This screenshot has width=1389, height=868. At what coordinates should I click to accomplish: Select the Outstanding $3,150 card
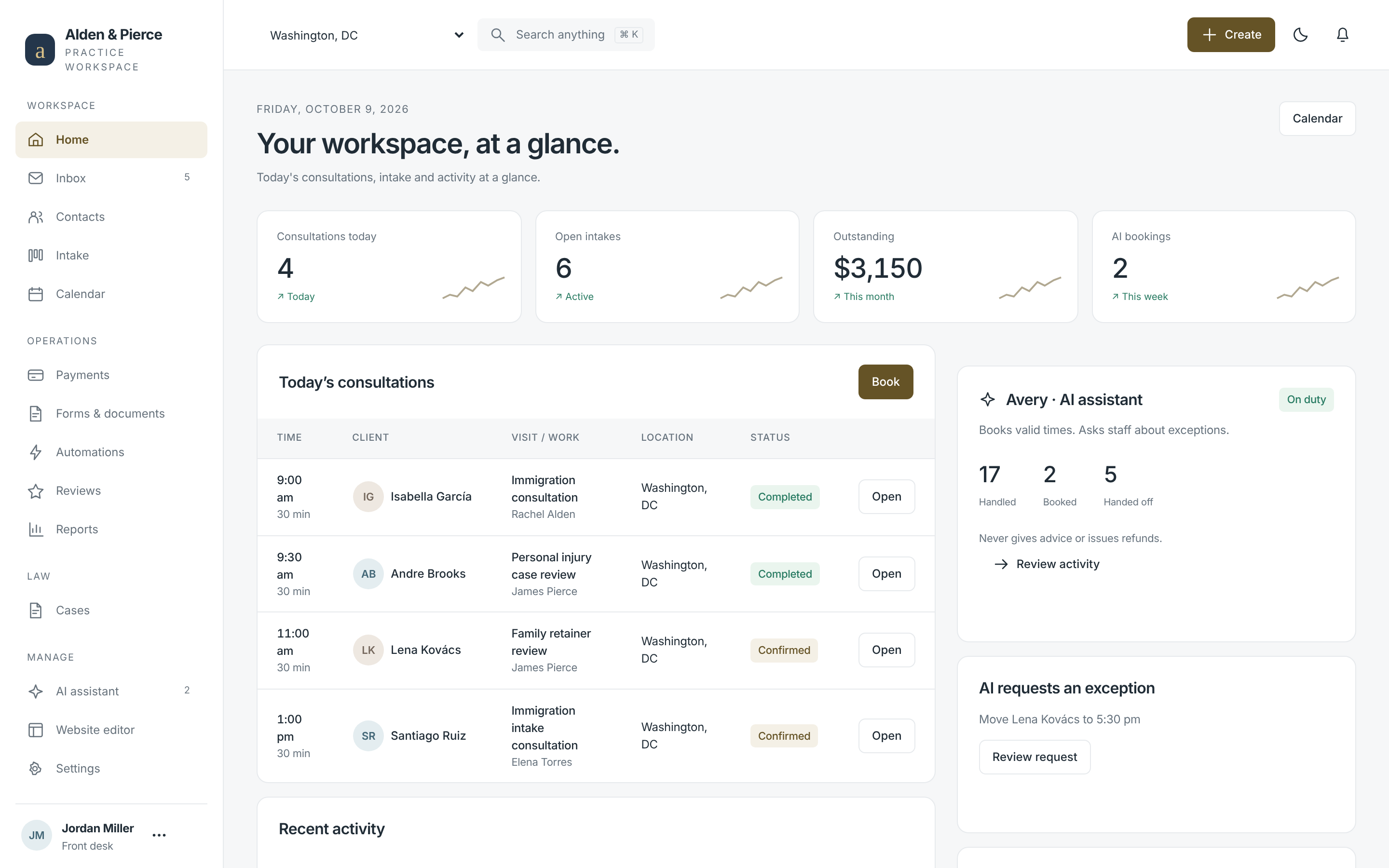(945, 266)
